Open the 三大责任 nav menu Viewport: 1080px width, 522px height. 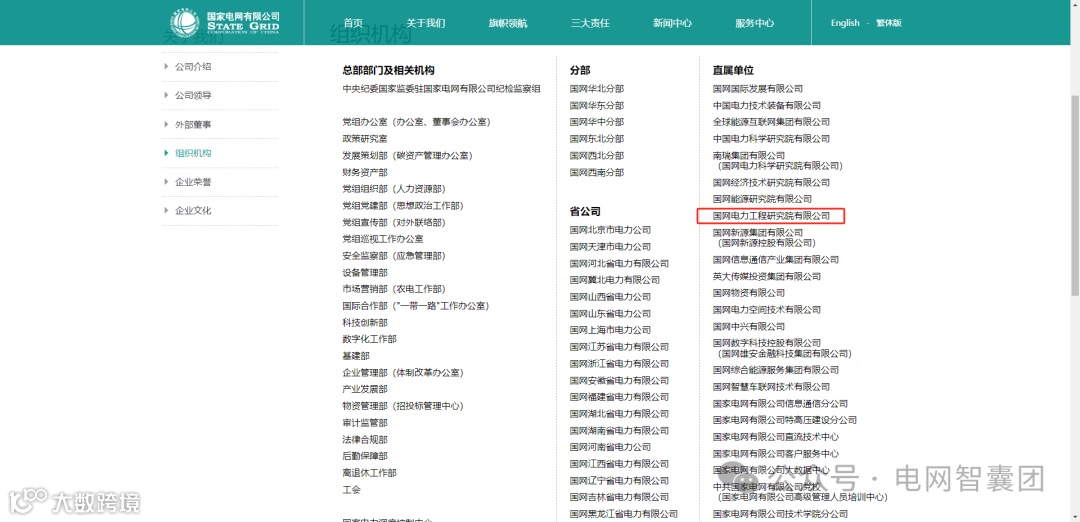[590, 23]
